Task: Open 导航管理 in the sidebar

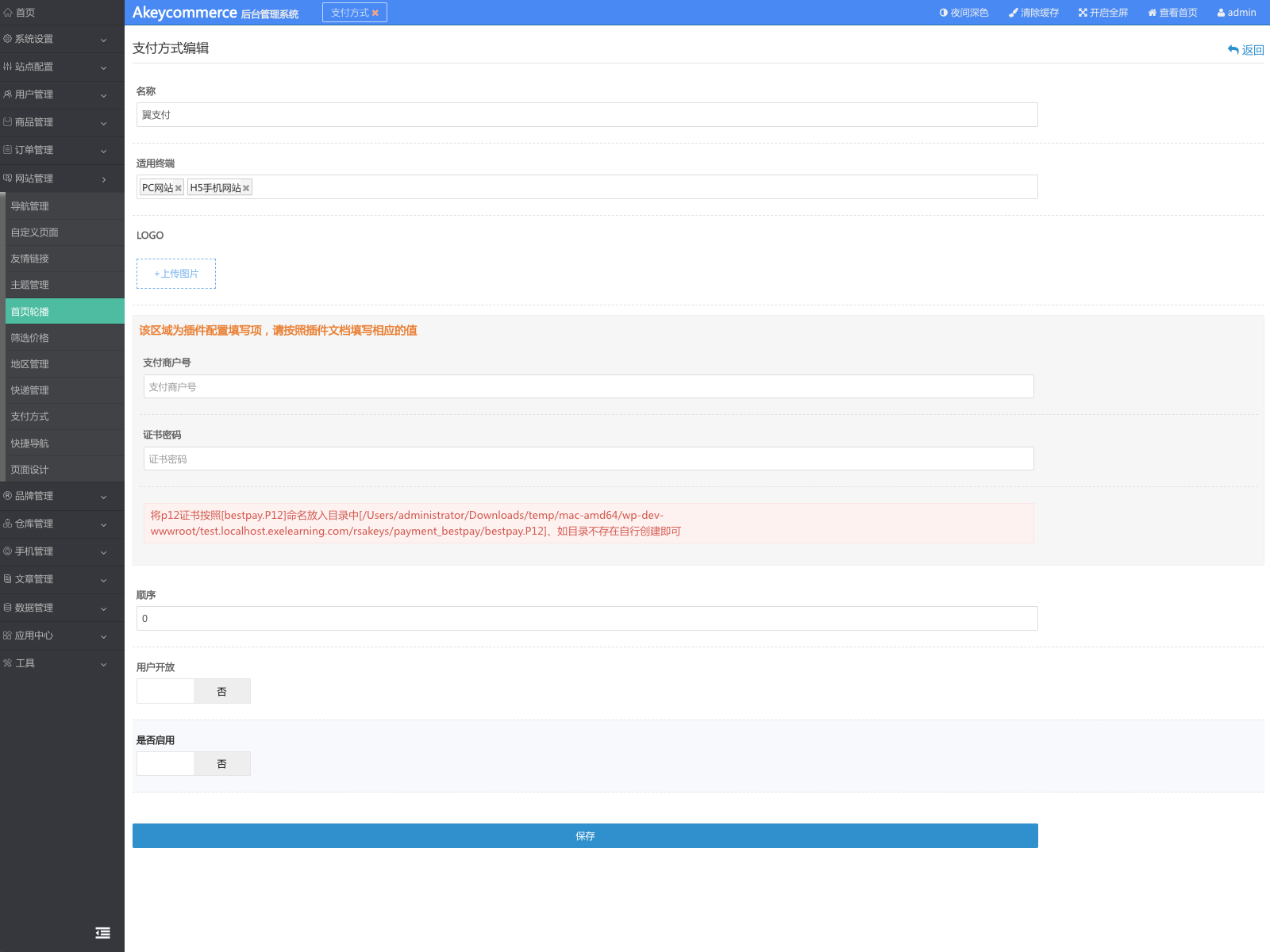Action: coord(30,206)
